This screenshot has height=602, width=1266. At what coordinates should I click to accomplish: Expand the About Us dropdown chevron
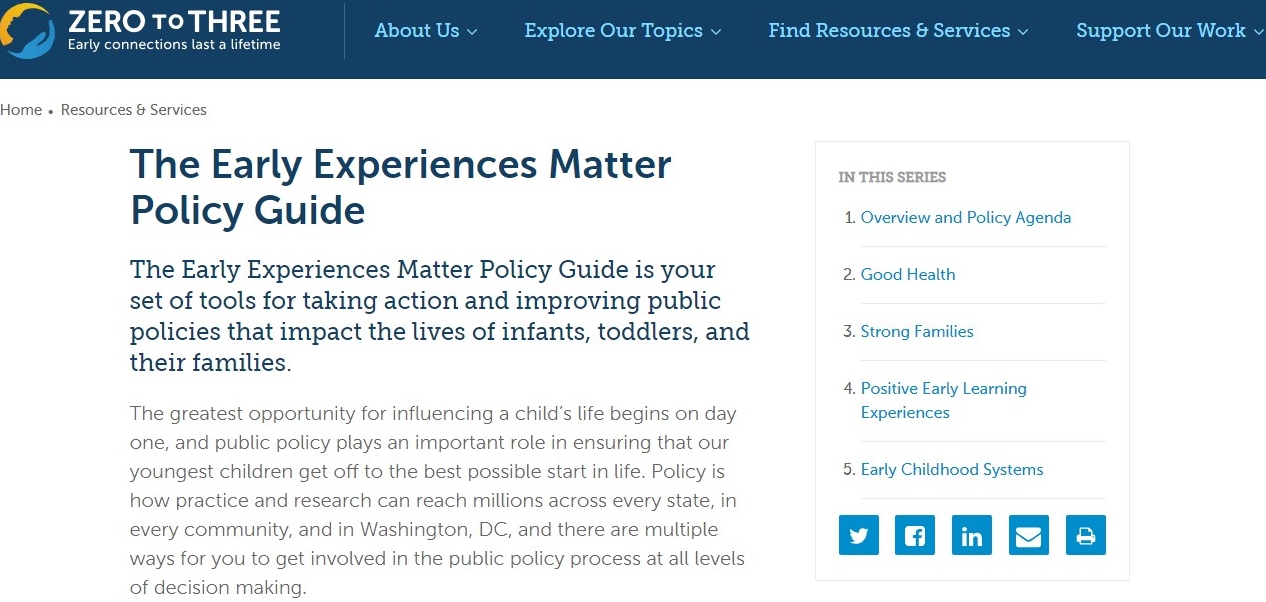[x=472, y=32]
